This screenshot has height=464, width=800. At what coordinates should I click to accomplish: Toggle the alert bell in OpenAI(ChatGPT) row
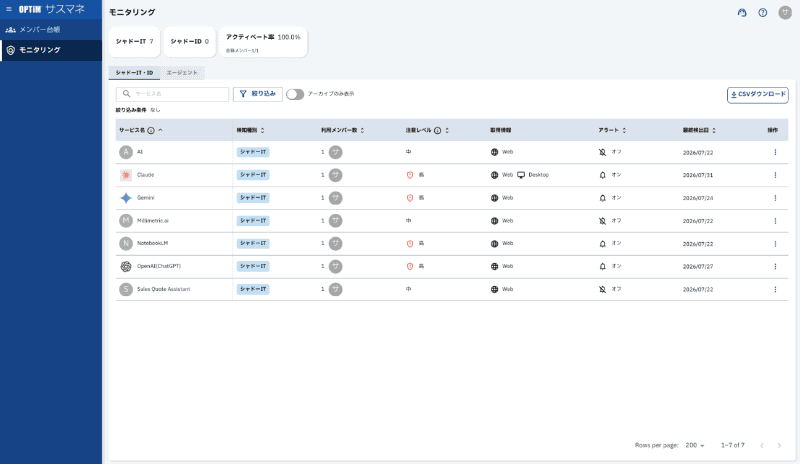(x=603, y=266)
